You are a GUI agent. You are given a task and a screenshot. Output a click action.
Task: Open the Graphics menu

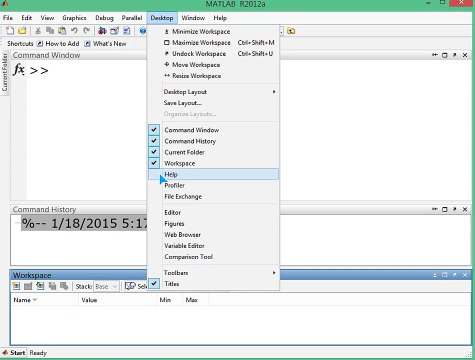pyautogui.click(x=74, y=18)
